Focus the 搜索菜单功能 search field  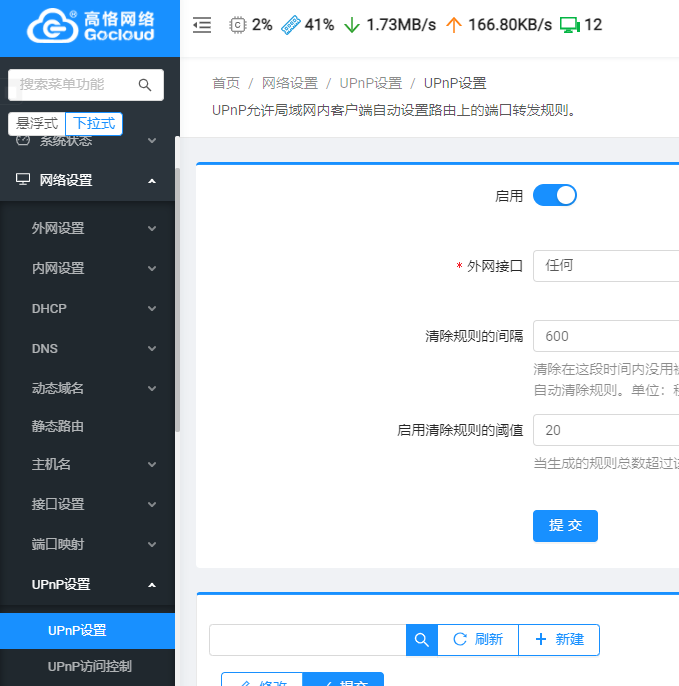tap(86, 85)
